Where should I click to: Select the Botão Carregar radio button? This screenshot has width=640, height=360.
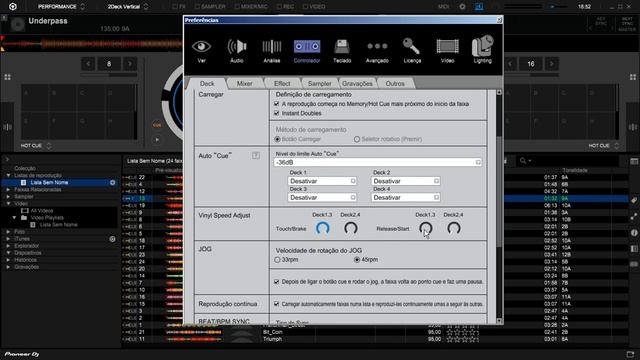tap(278, 139)
